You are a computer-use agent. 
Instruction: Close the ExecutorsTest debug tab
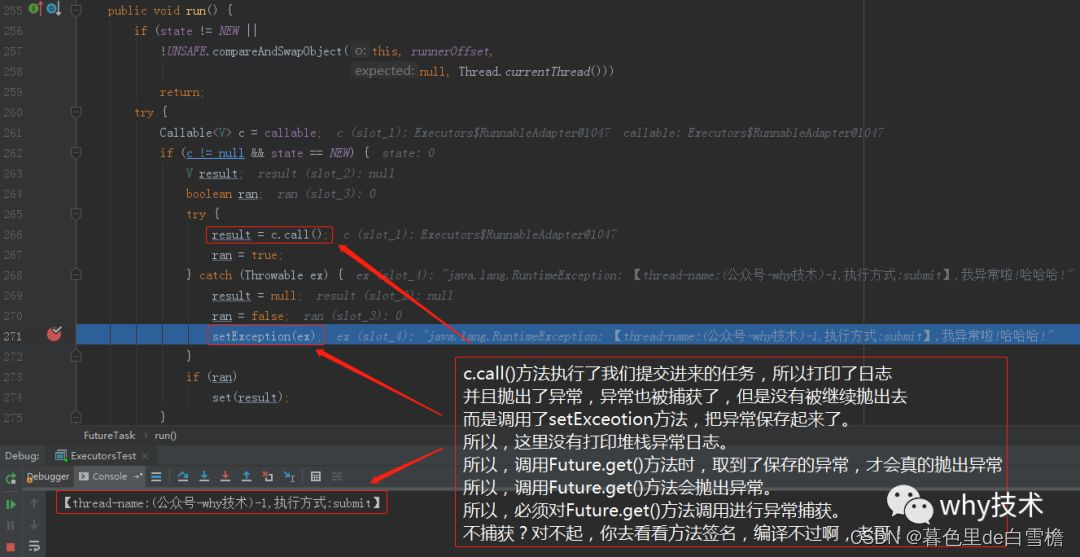click(145, 456)
